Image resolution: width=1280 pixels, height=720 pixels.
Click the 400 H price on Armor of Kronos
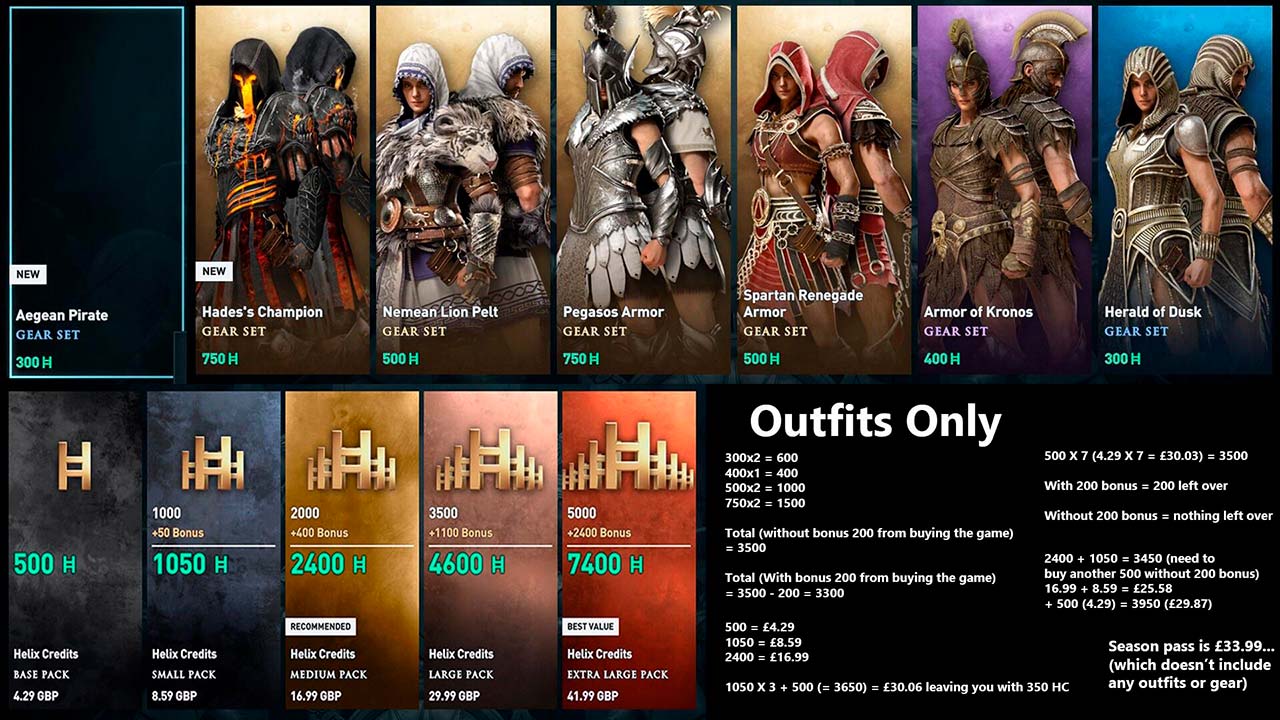(x=942, y=359)
